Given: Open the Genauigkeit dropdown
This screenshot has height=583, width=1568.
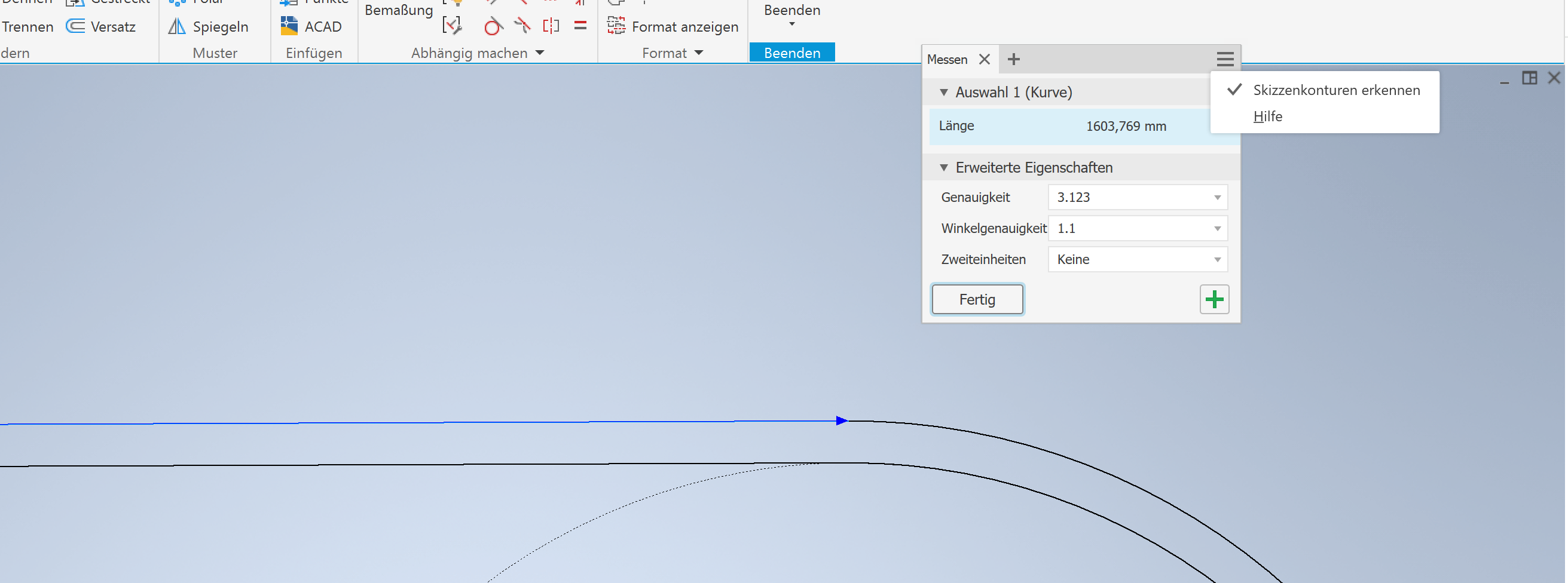Looking at the screenshot, I should [x=1138, y=198].
